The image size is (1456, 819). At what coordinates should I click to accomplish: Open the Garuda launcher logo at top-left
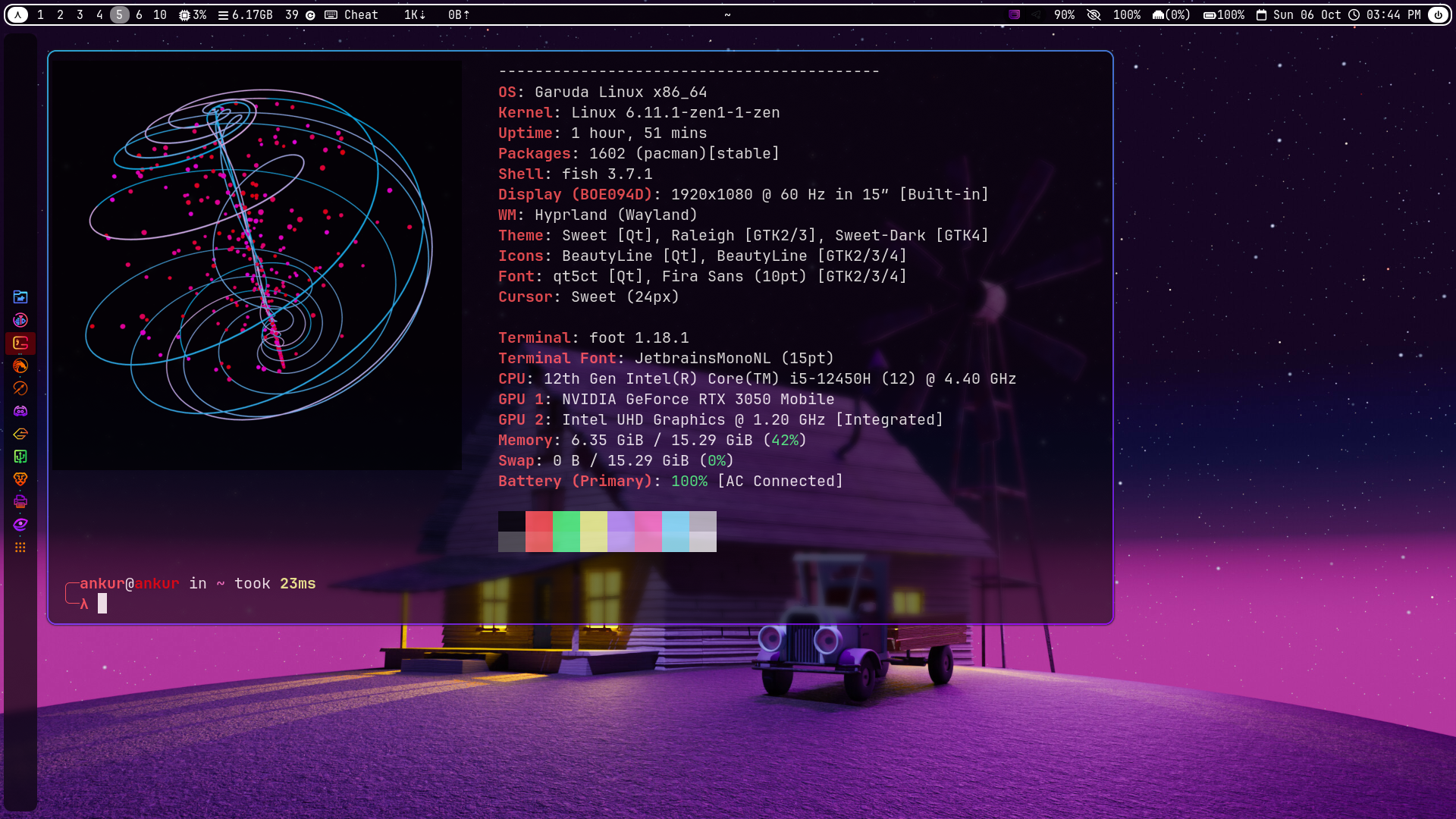[17, 15]
